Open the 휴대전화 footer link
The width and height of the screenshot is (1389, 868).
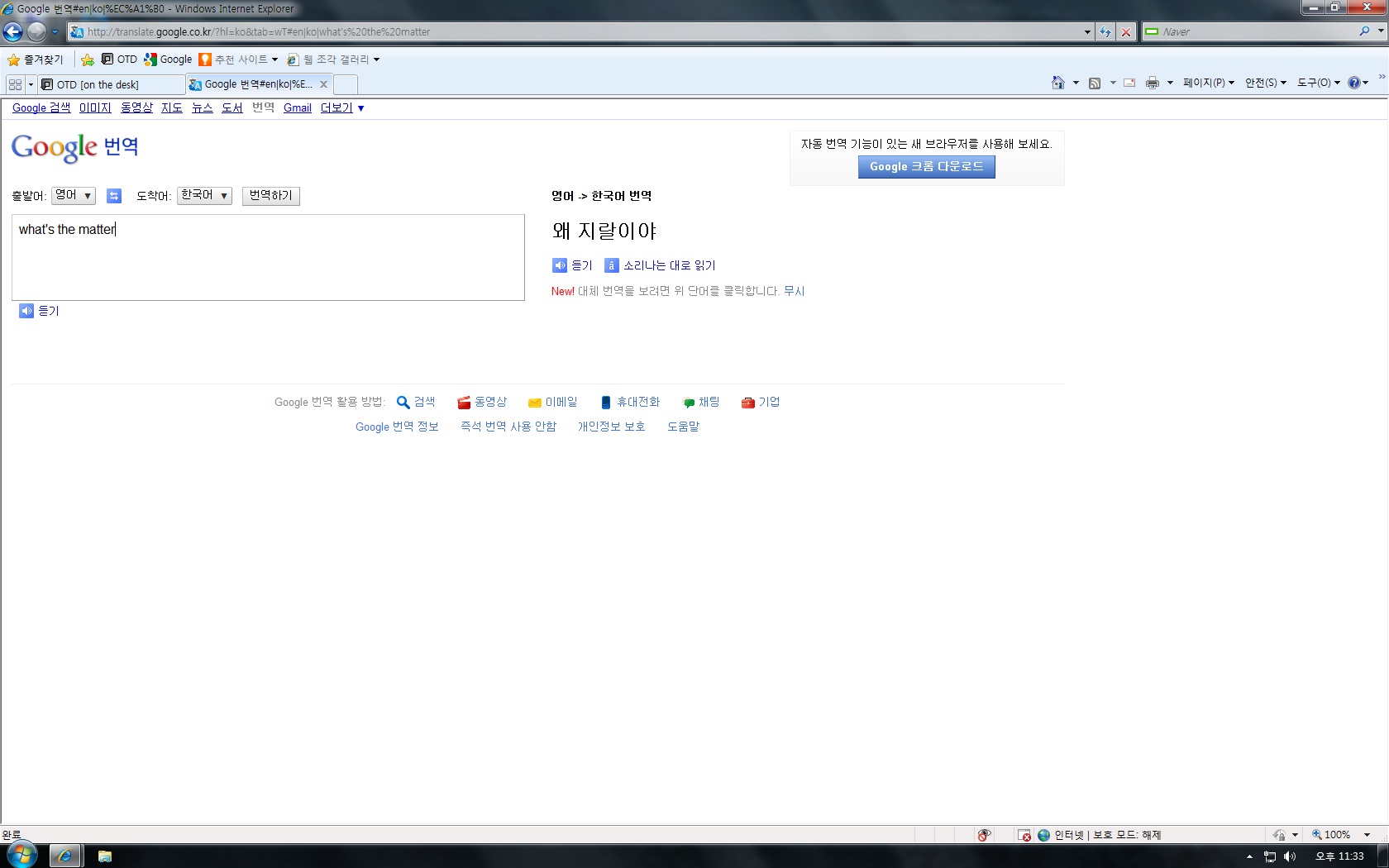(630, 402)
